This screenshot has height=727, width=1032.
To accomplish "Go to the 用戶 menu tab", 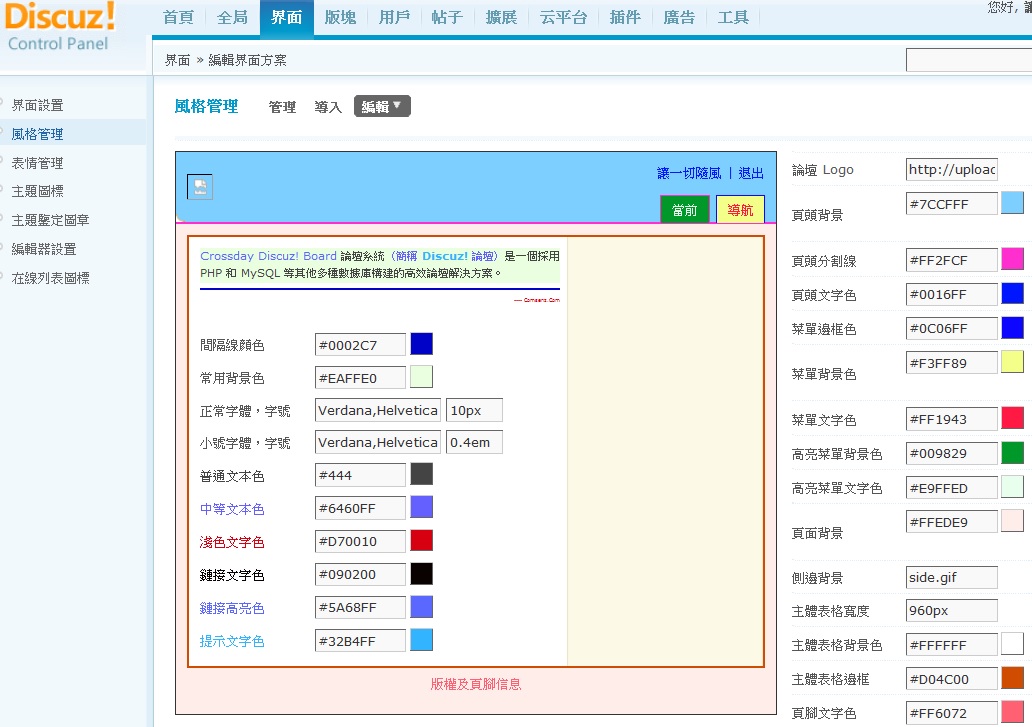I will pyautogui.click(x=394, y=18).
